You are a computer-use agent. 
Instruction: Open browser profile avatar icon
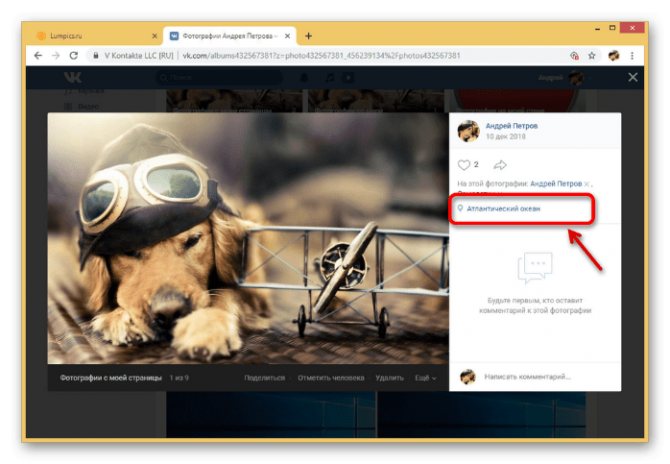coord(614,56)
